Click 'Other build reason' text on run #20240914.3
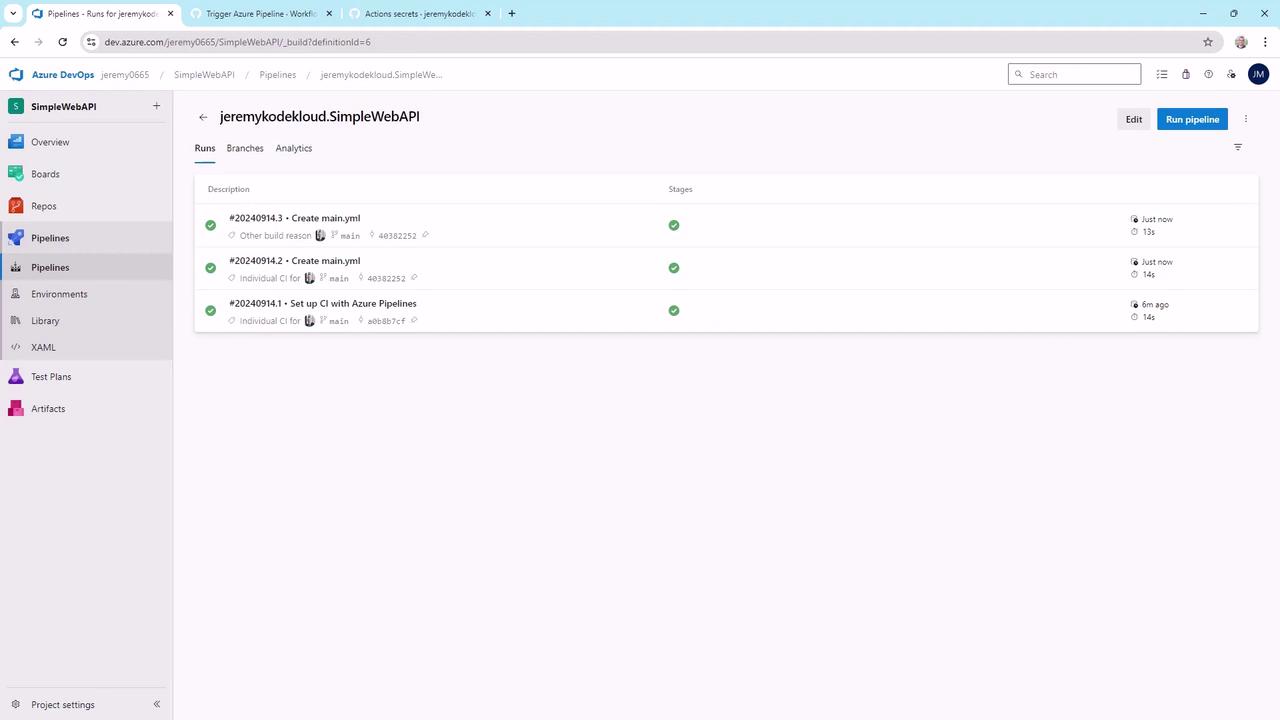Viewport: 1280px width, 720px height. (x=275, y=236)
